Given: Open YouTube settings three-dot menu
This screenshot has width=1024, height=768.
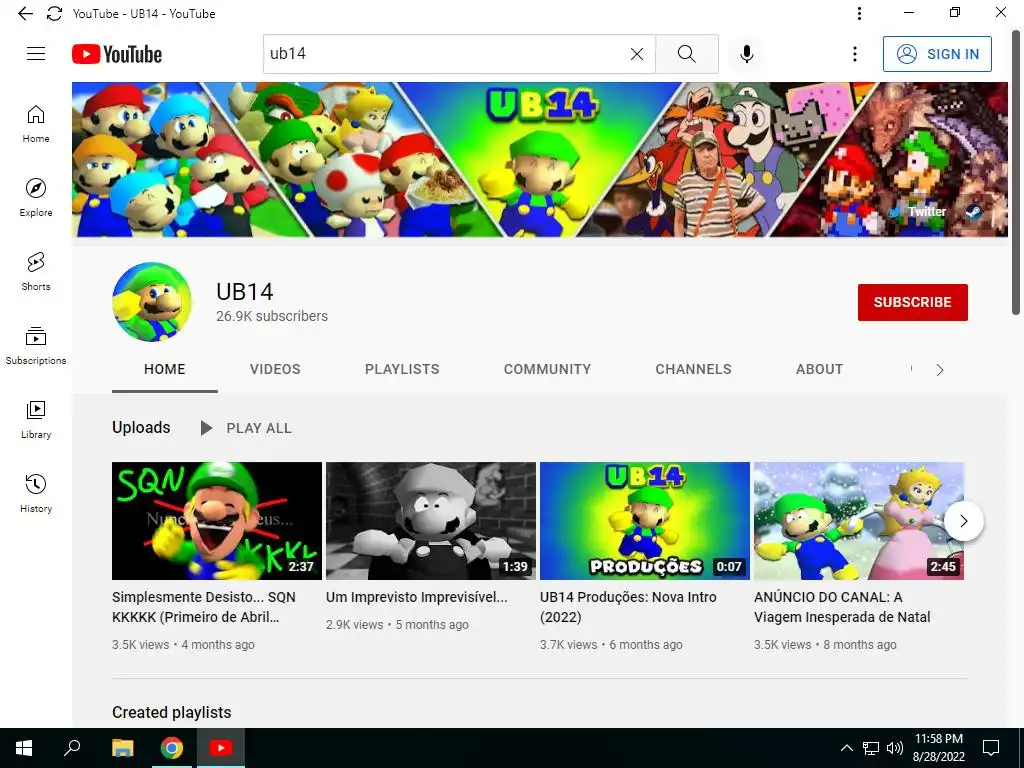Looking at the screenshot, I should 854,54.
